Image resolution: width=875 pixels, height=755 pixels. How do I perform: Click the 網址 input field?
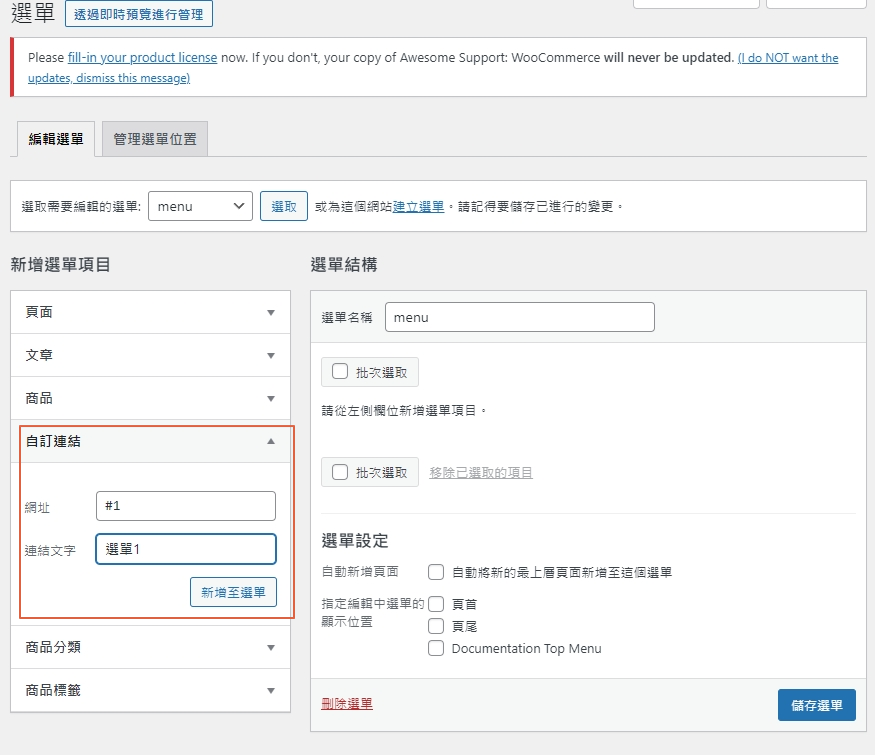(185, 506)
